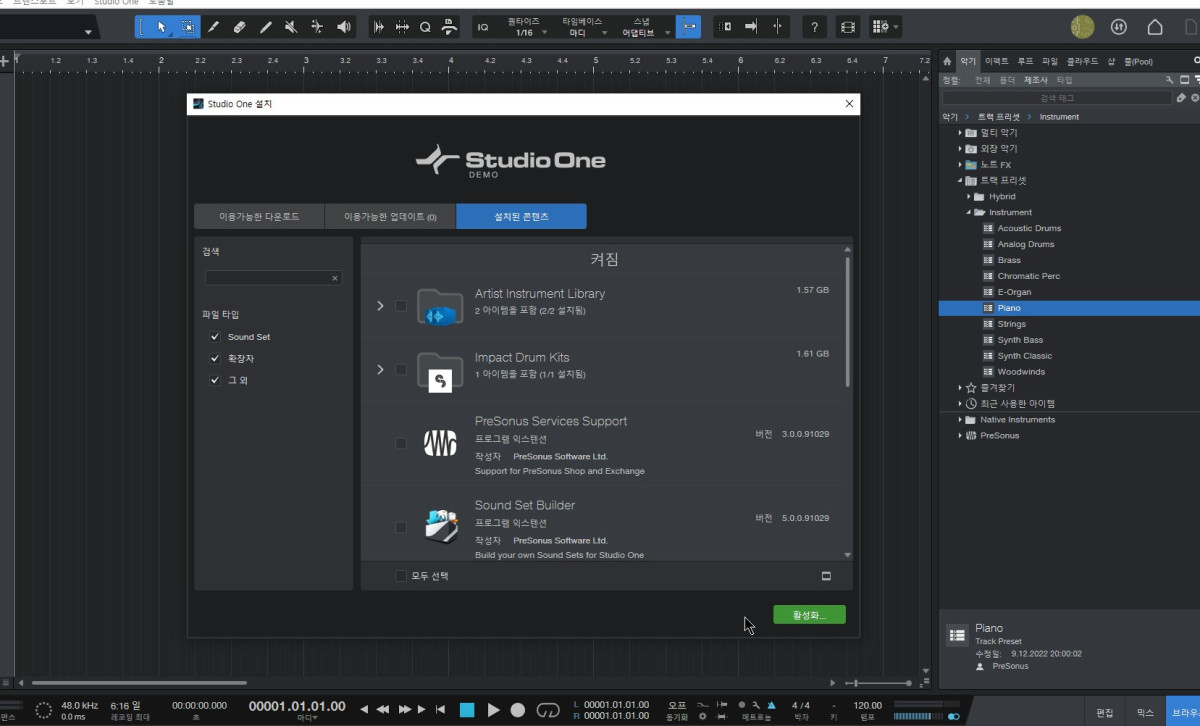The image size is (1200, 726).
Task: Select the Range tool
Action: [187, 27]
